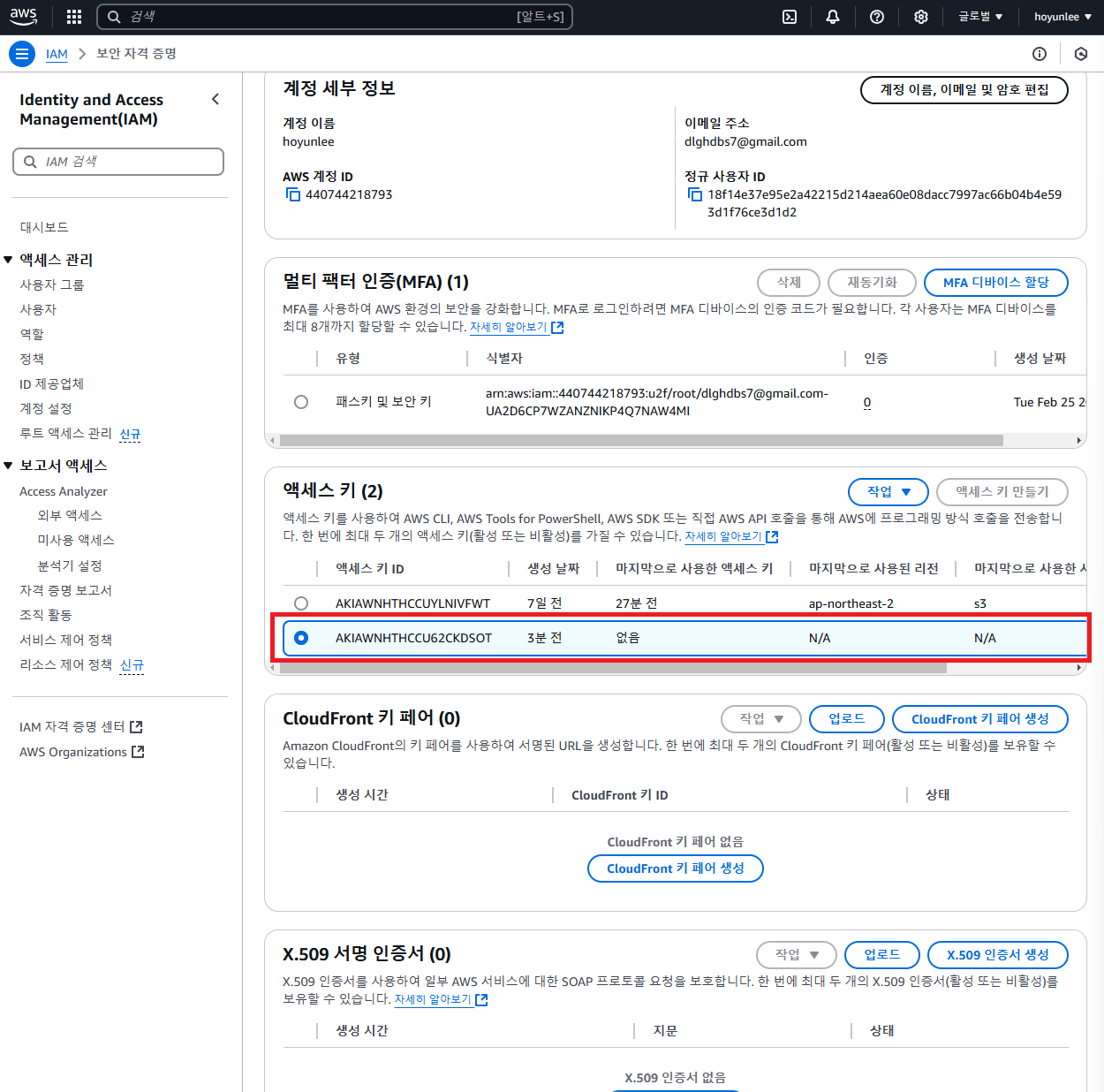Select the passkey MFA device radio
1104x1092 pixels.
pyautogui.click(x=301, y=402)
